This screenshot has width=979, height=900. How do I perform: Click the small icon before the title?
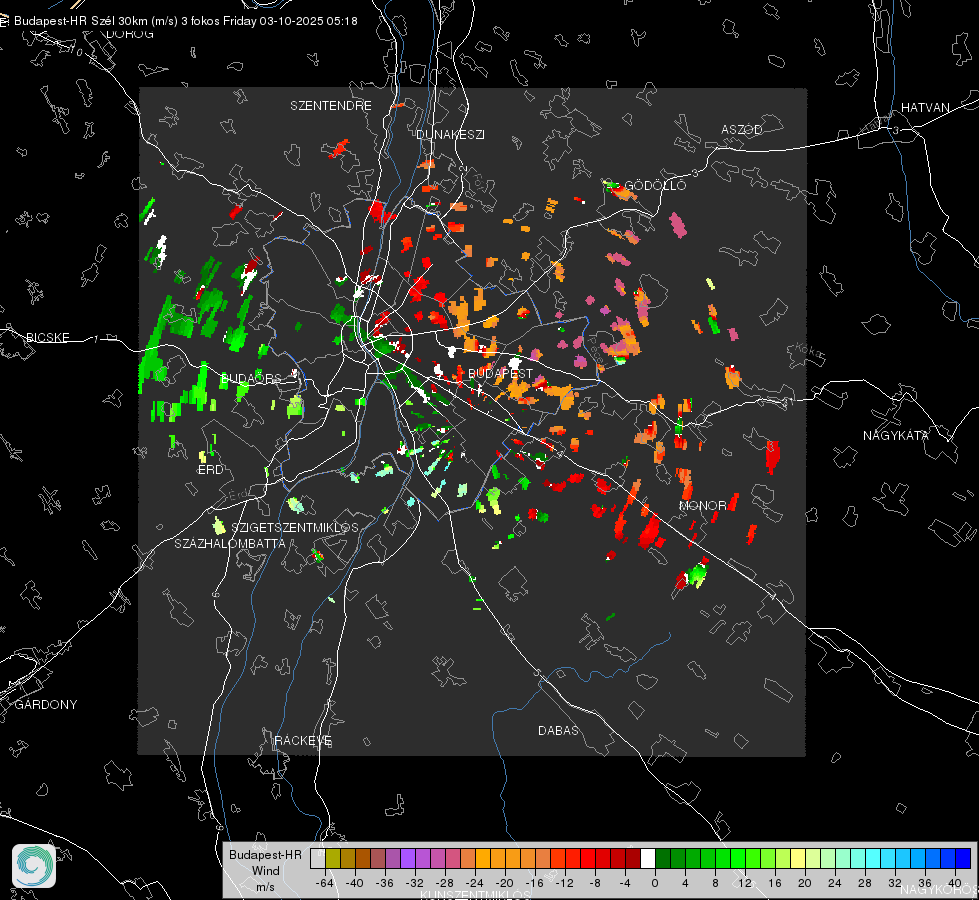point(4,21)
